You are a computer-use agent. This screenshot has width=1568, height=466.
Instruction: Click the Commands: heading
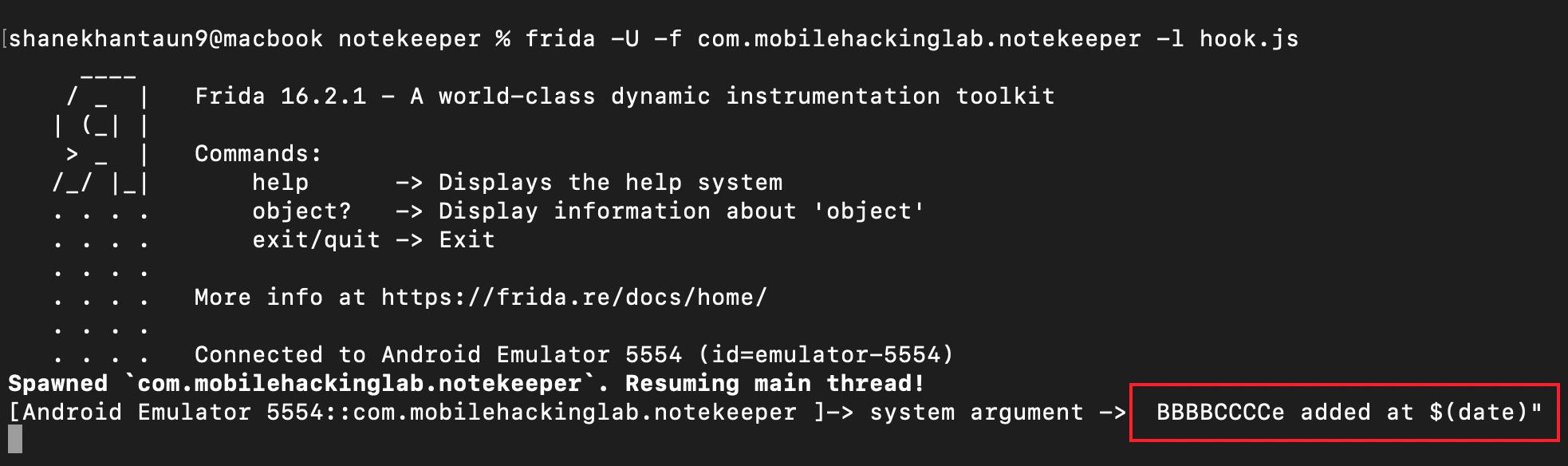point(258,154)
